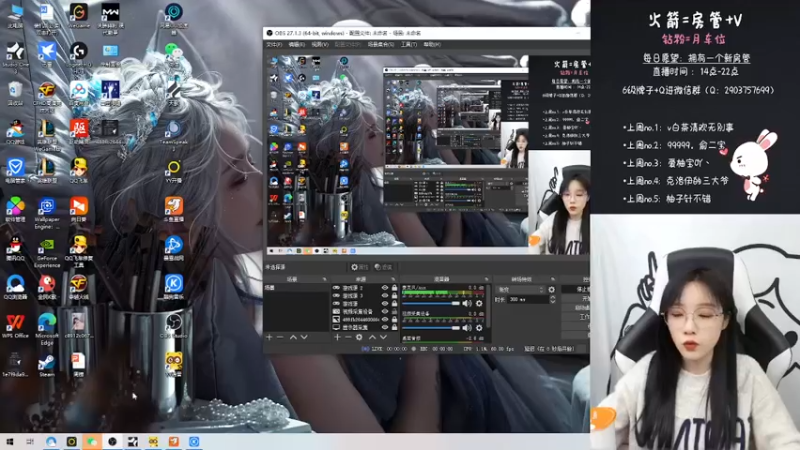
Task: Open the Studio One desktop shortcut
Action: click(15, 57)
